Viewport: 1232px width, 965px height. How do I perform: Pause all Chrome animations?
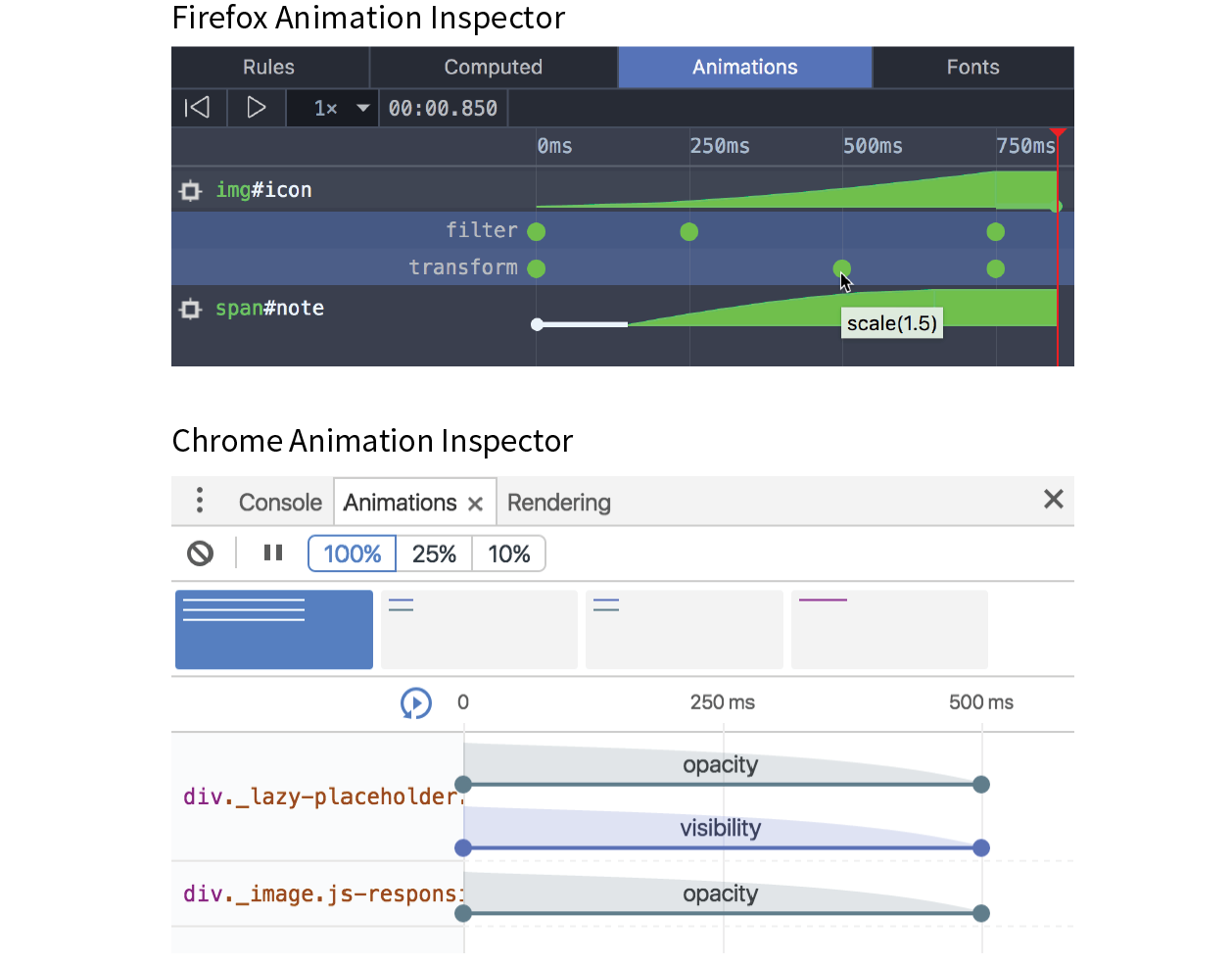tap(273, 554)
